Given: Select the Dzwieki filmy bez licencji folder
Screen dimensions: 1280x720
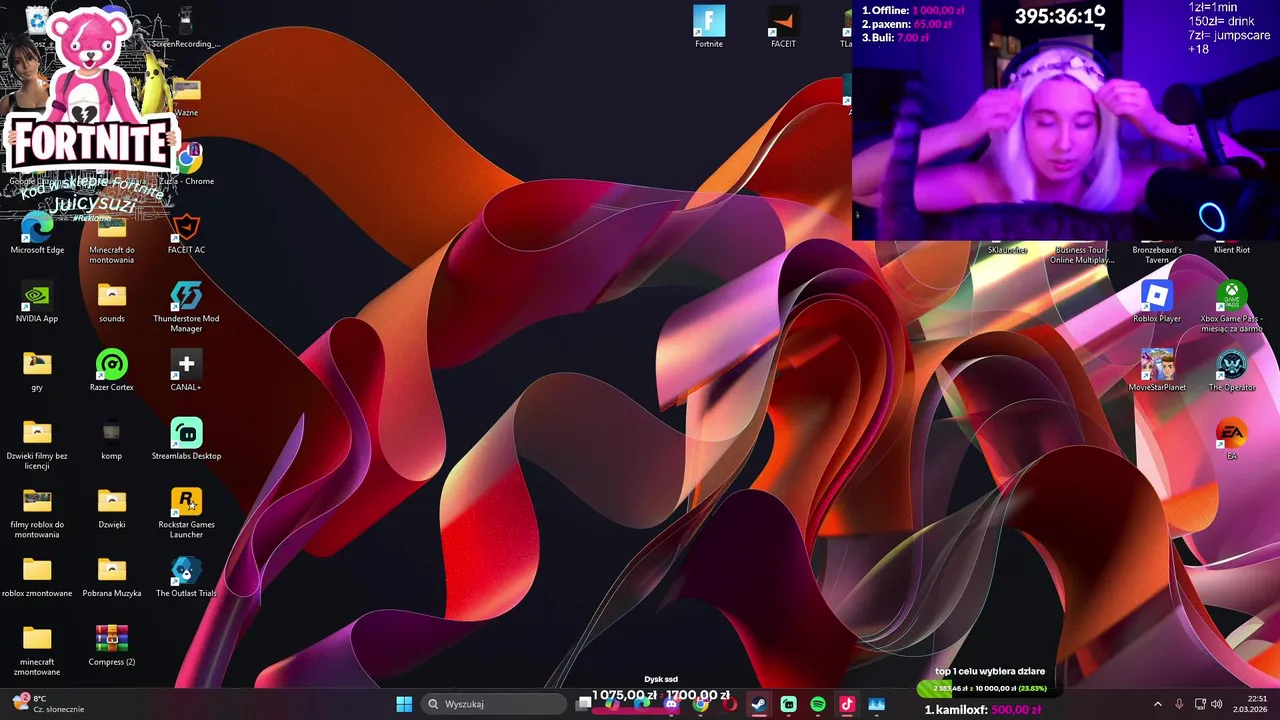Looking at the screenshot, I should coord(37,444).
